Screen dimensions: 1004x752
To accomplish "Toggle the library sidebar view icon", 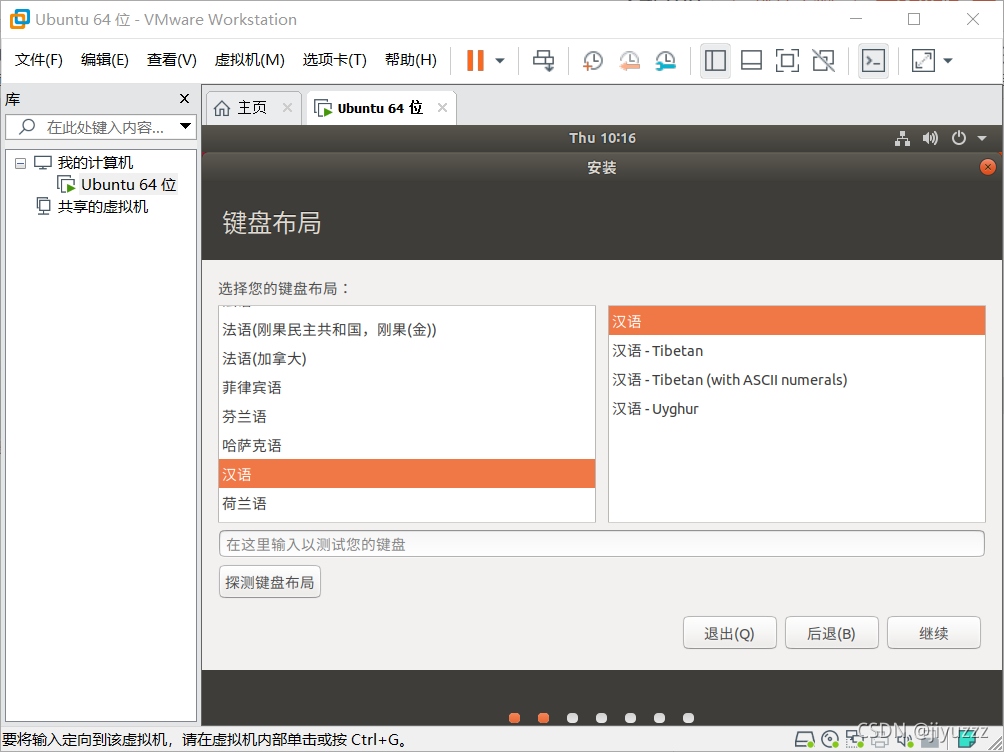I will click(715, 61).
